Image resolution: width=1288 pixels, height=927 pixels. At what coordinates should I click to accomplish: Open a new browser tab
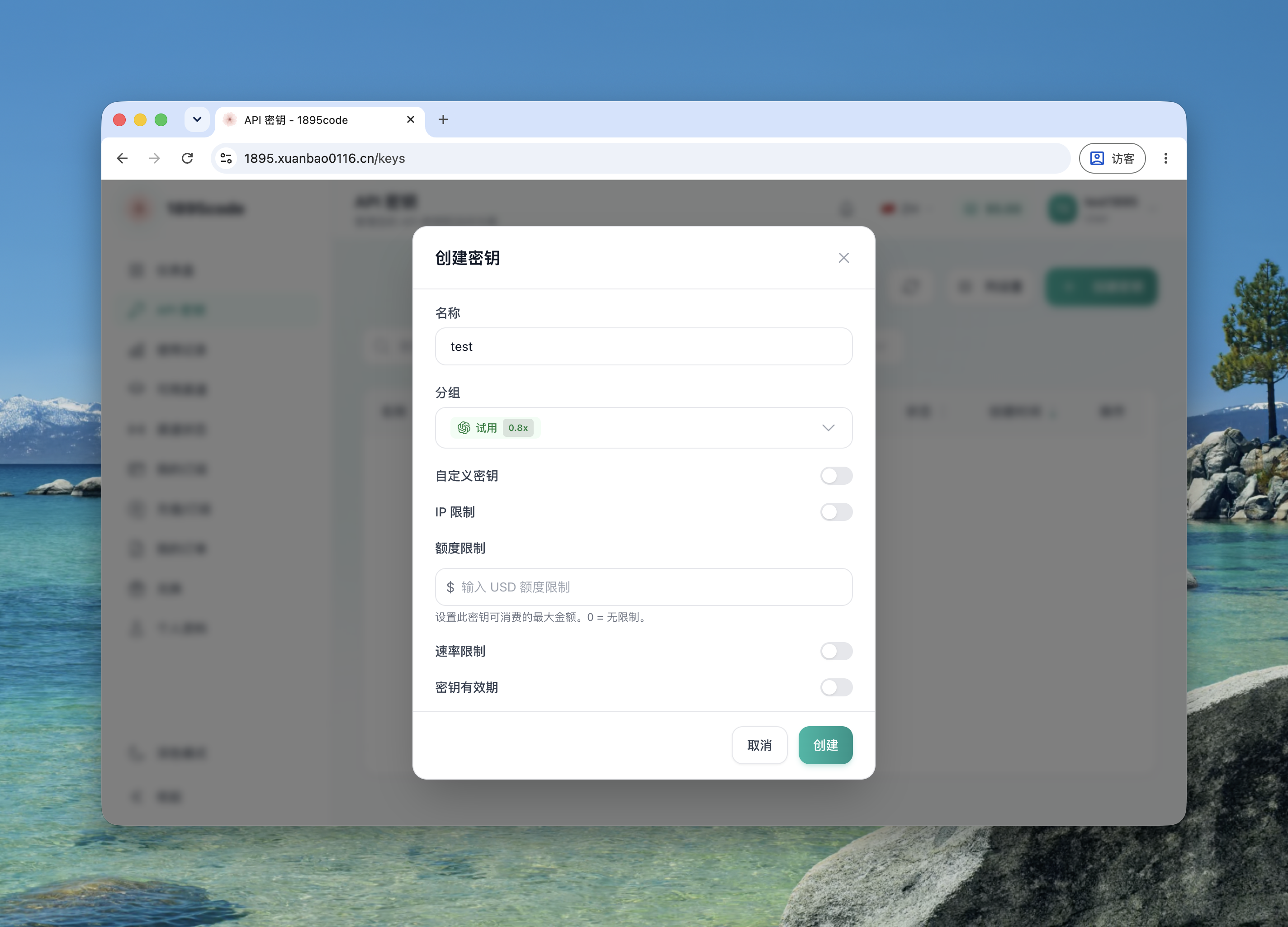click(x=443, y=120)
